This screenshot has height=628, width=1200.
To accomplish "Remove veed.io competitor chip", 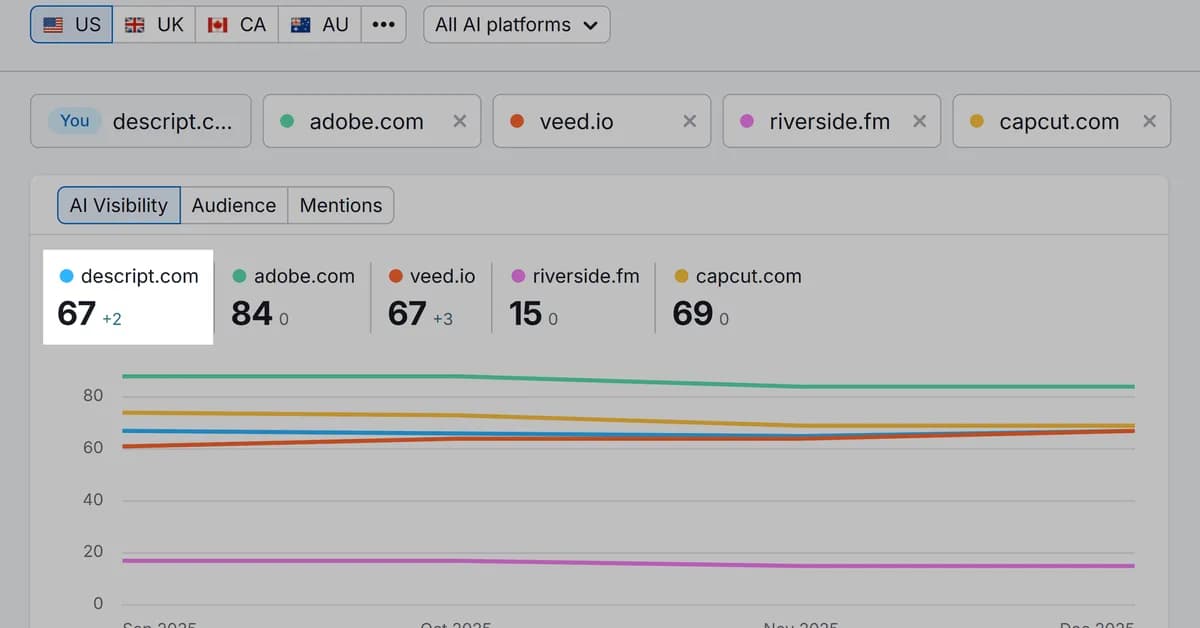I will click(x=689, y=121).
